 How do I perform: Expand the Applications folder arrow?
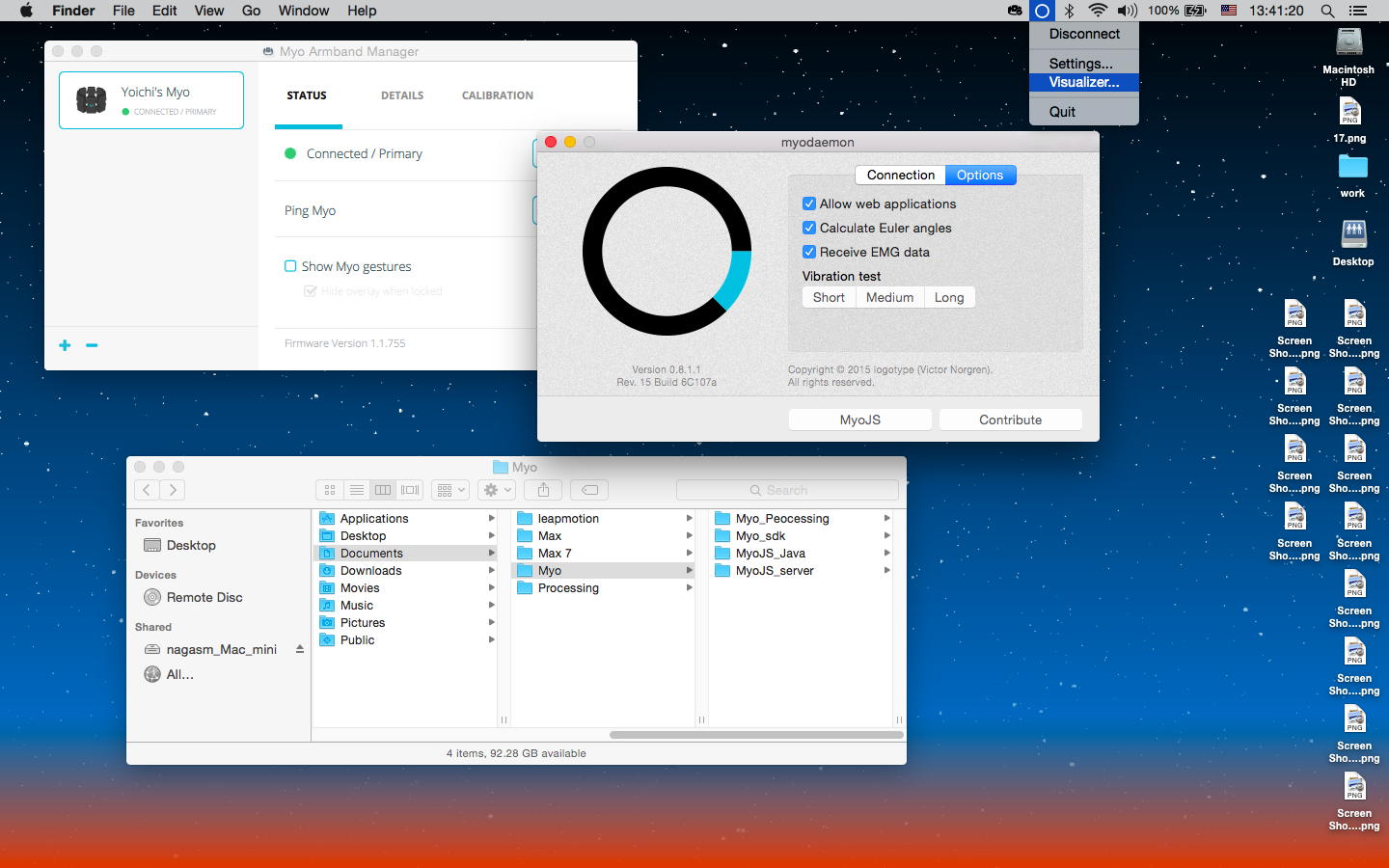[491, 519]
